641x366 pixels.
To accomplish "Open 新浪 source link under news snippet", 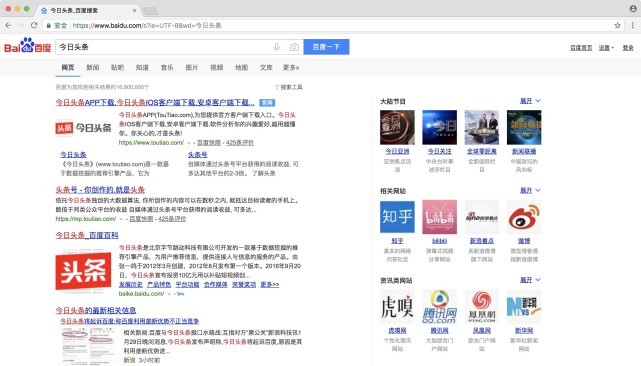I will click(129, 360).
